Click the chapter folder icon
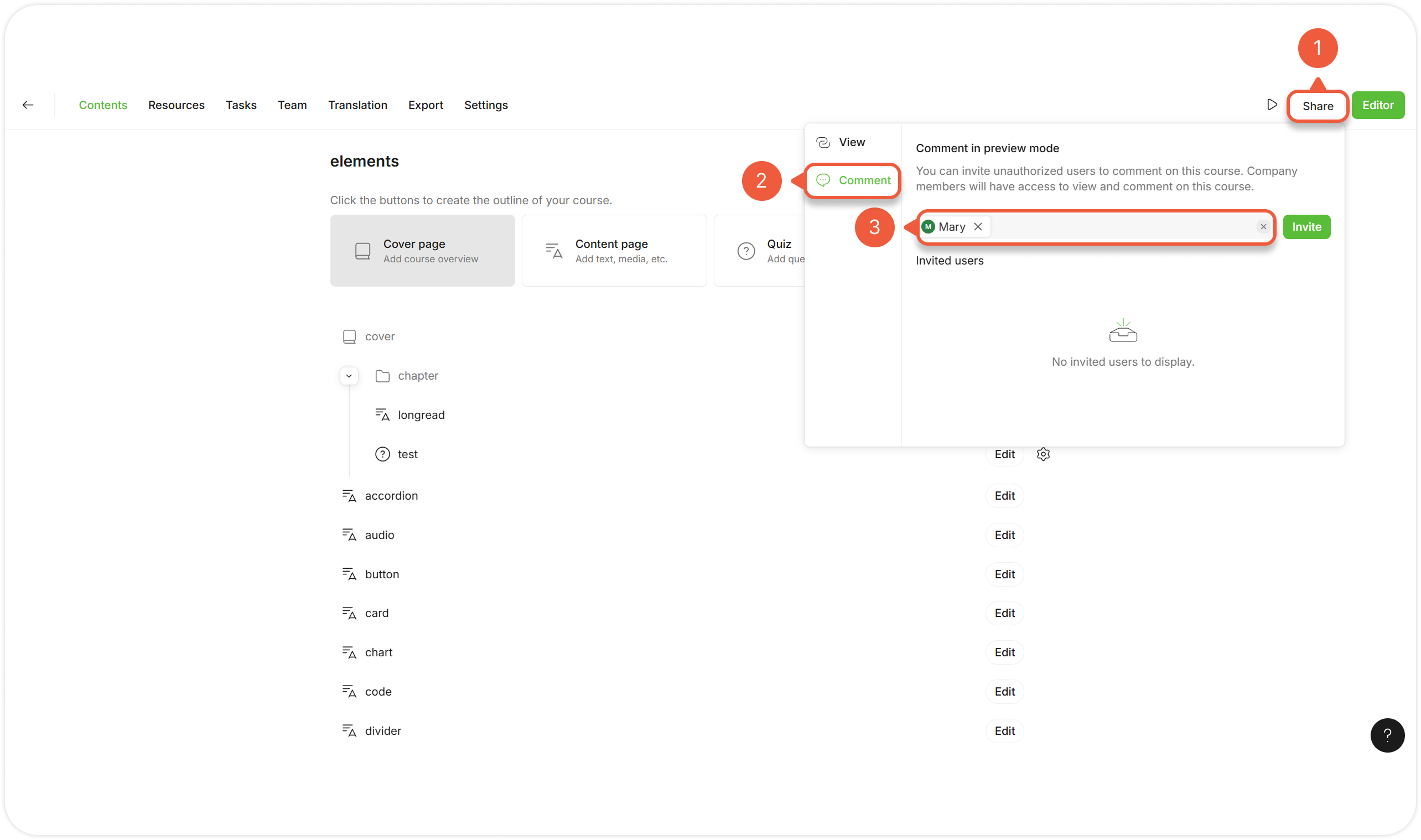1421x840 pixels. tap(382, 376)
